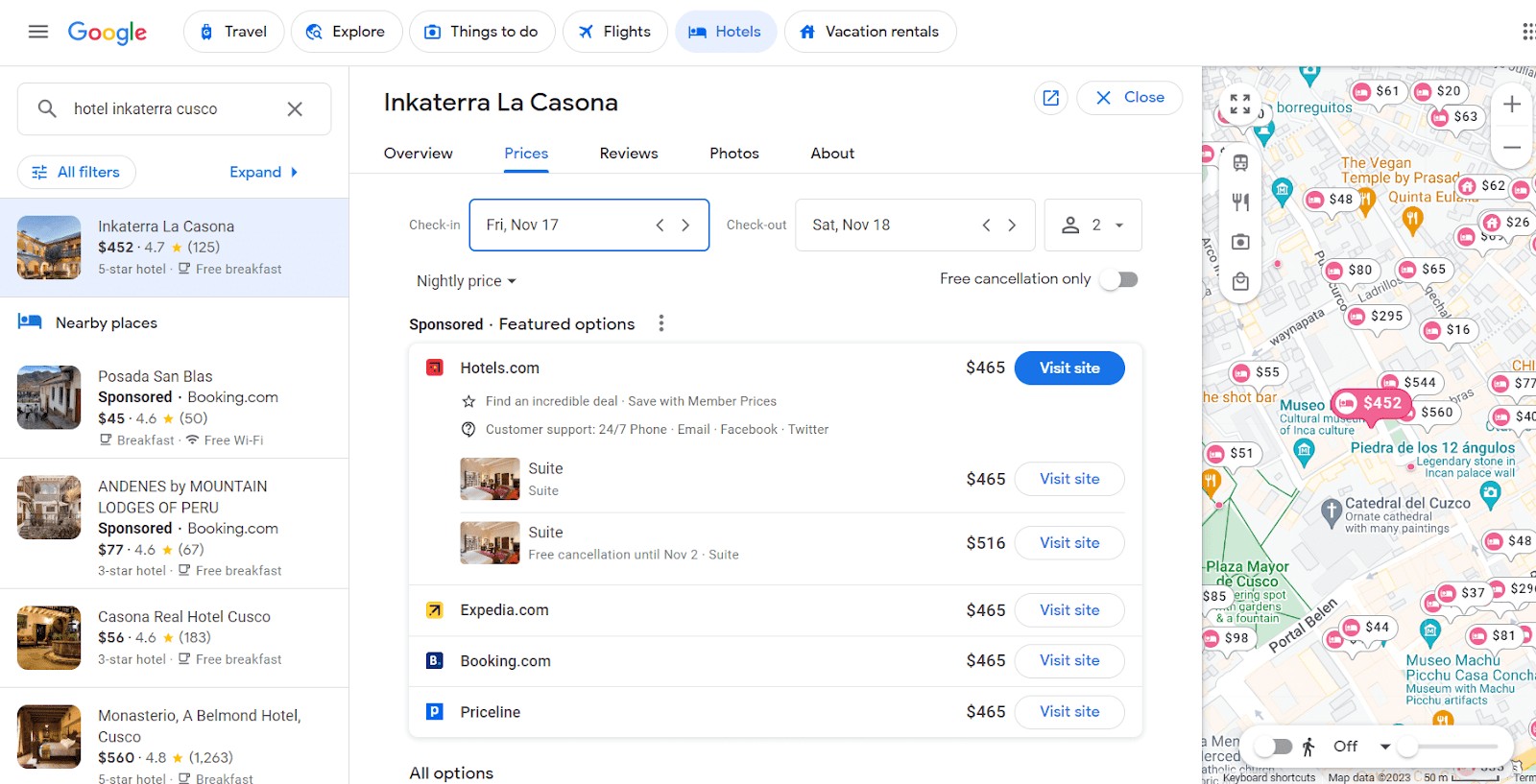Open the Reviews tab
Screen dimensions: 1536x784
click(629, 154)
